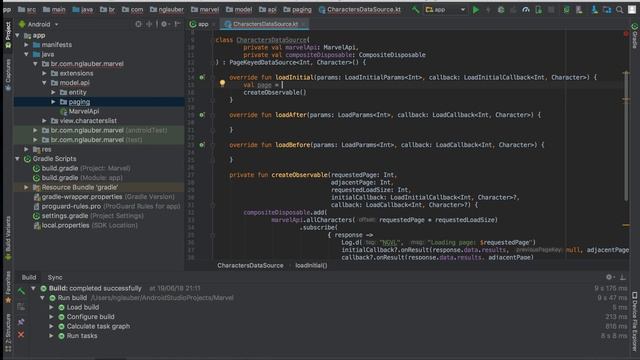
Task: Click the paging breadcrumb in navigation bar
Action: pyautogui.click(x=298, y=9)
